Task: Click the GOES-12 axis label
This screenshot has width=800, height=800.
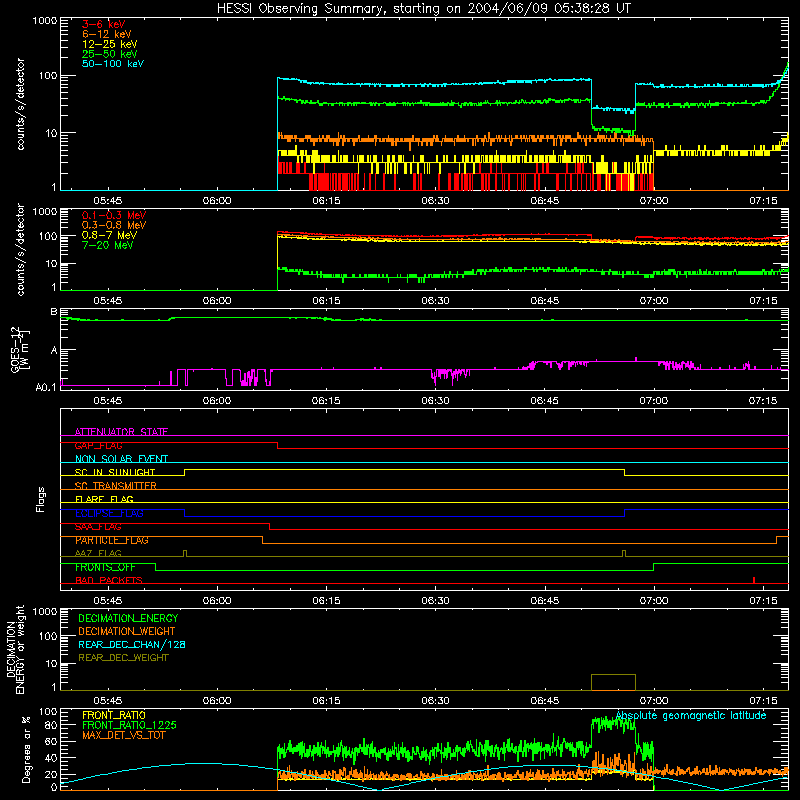Action: tap(19, 349)
